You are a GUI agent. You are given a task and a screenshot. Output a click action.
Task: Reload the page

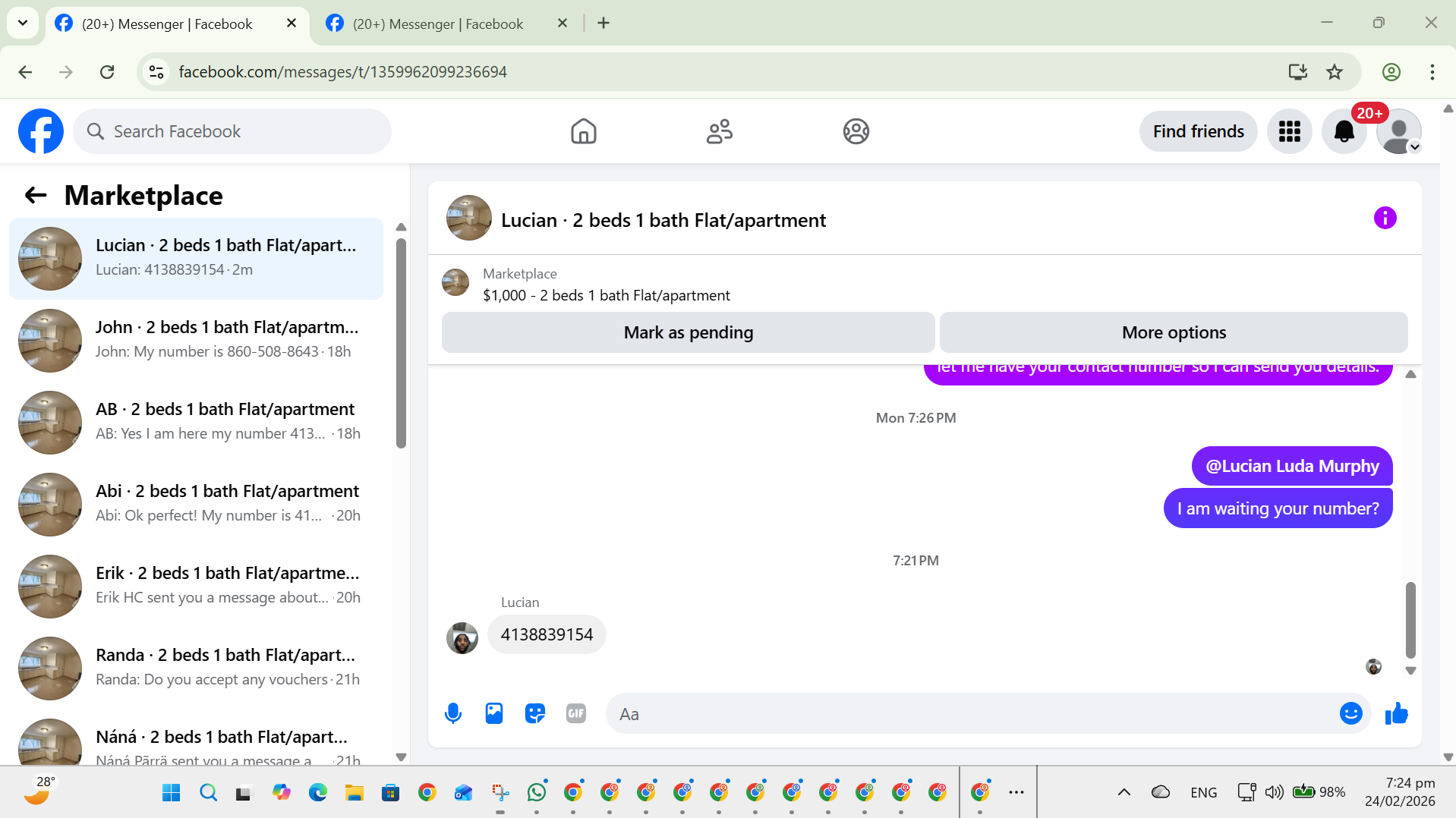107,72
